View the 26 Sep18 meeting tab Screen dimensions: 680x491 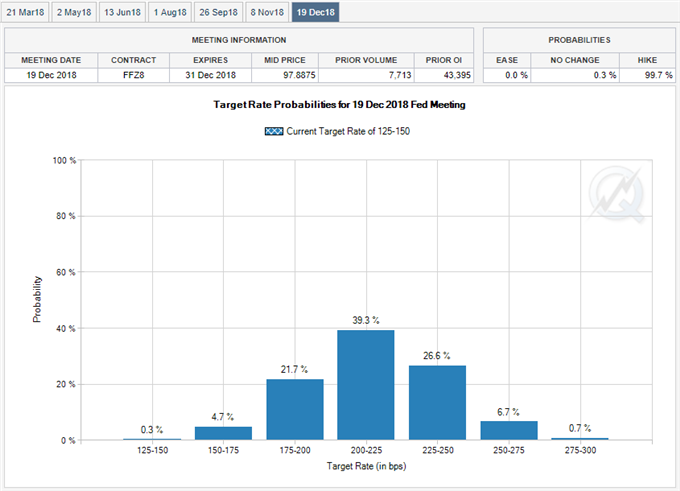click(x=219, y=12)
